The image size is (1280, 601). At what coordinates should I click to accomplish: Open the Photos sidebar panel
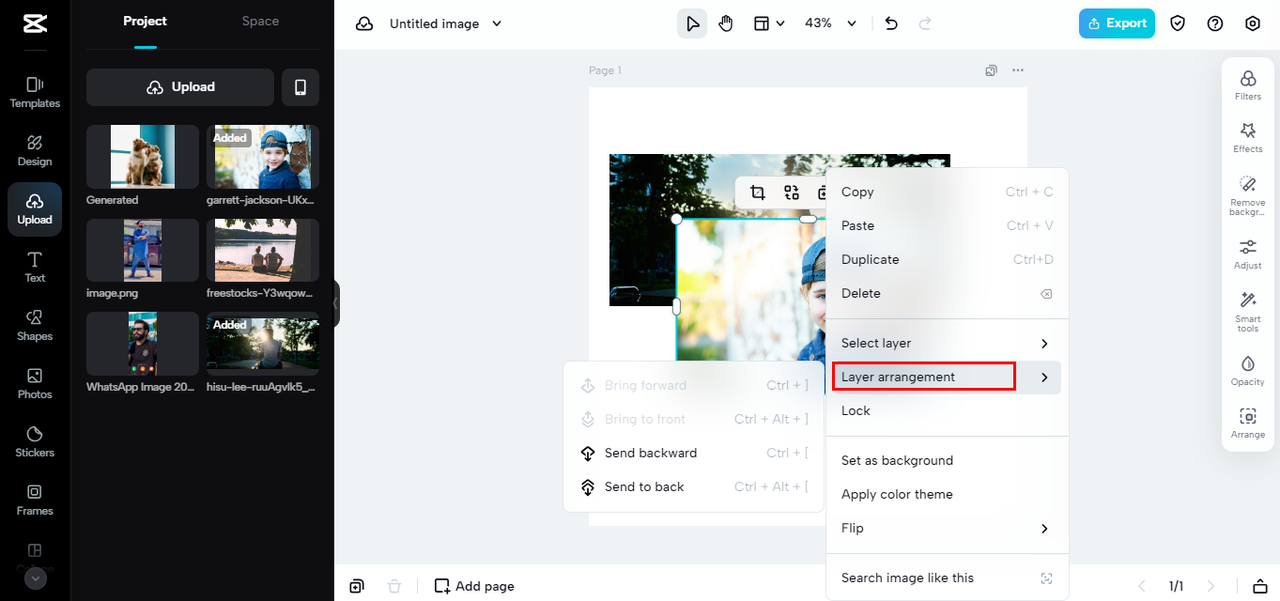35,383
